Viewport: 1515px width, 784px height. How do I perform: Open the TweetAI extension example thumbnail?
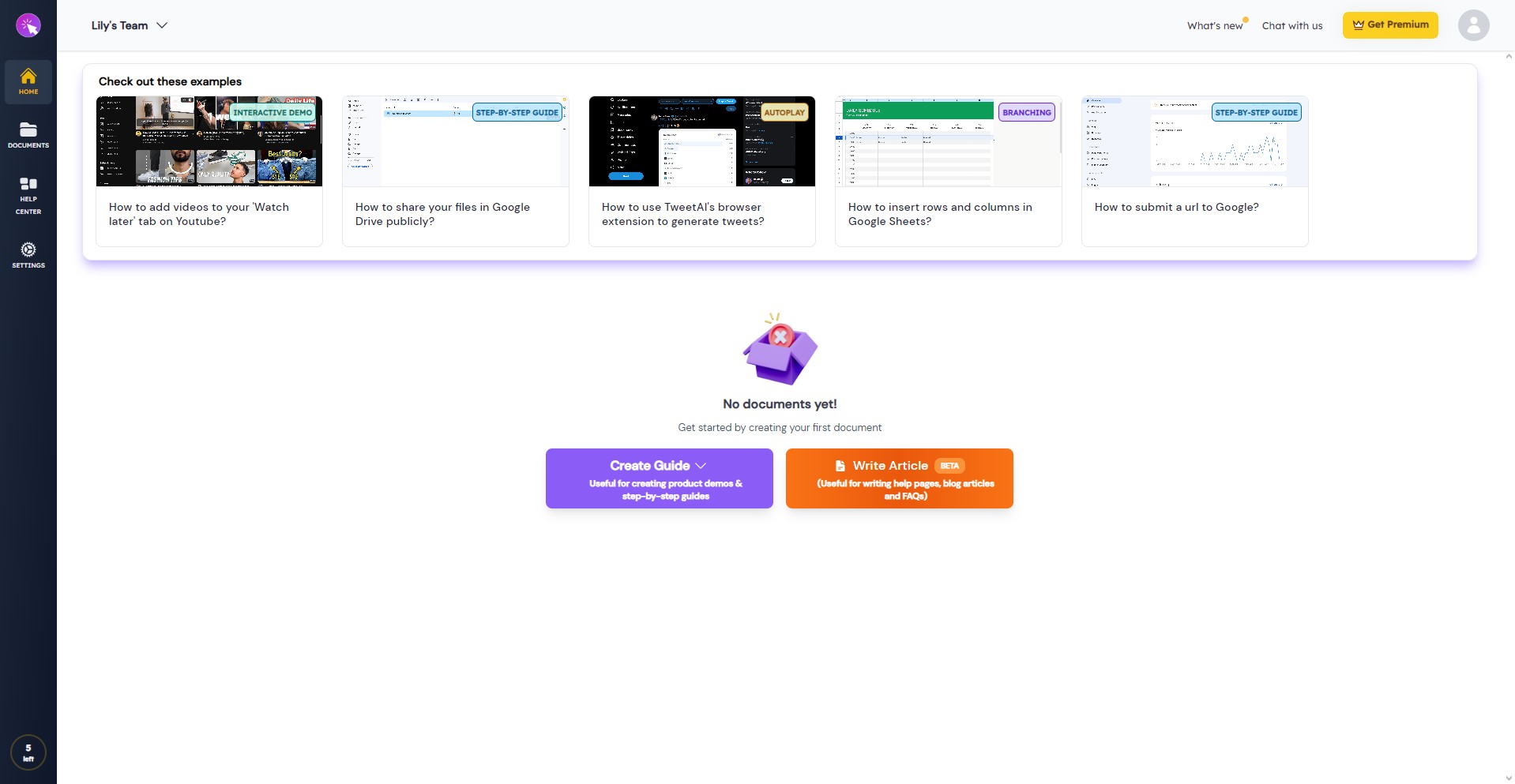point(702,141)
